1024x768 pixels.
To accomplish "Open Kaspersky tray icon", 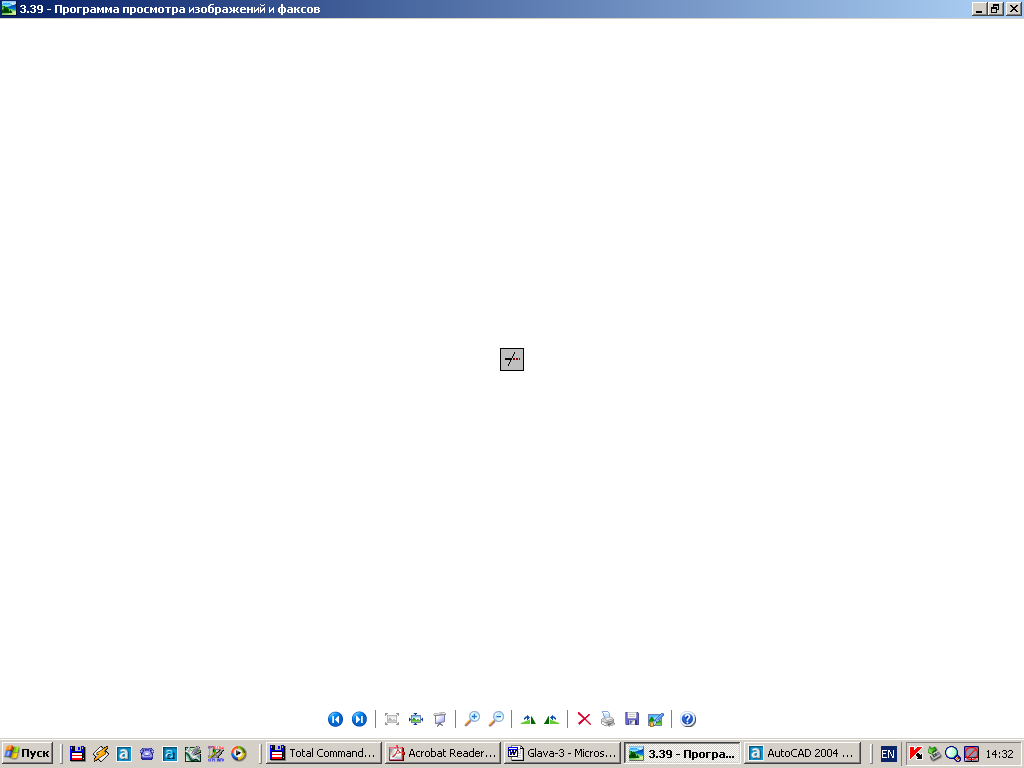I will (916, 754).
